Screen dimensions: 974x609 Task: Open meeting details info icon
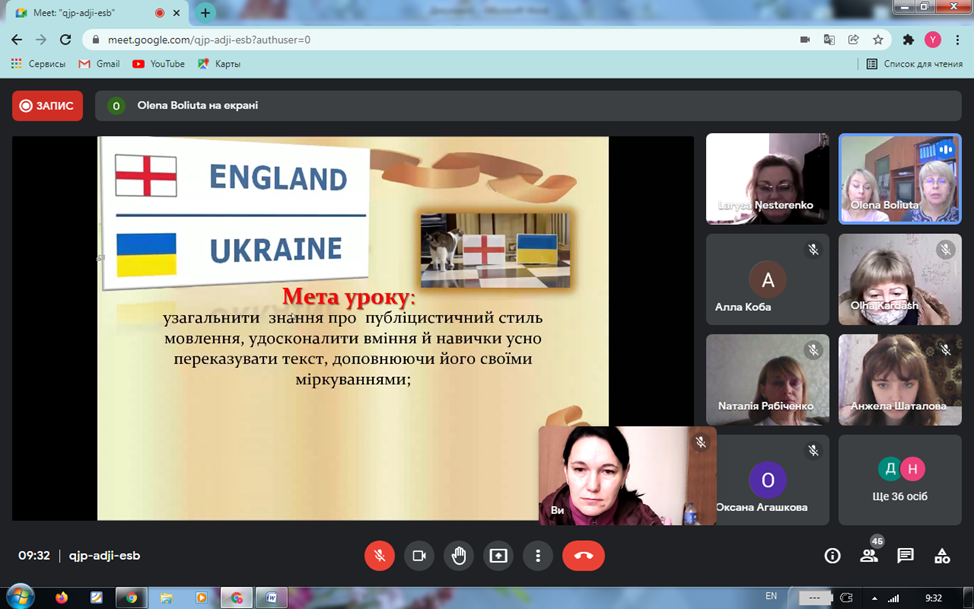[832, 556]
